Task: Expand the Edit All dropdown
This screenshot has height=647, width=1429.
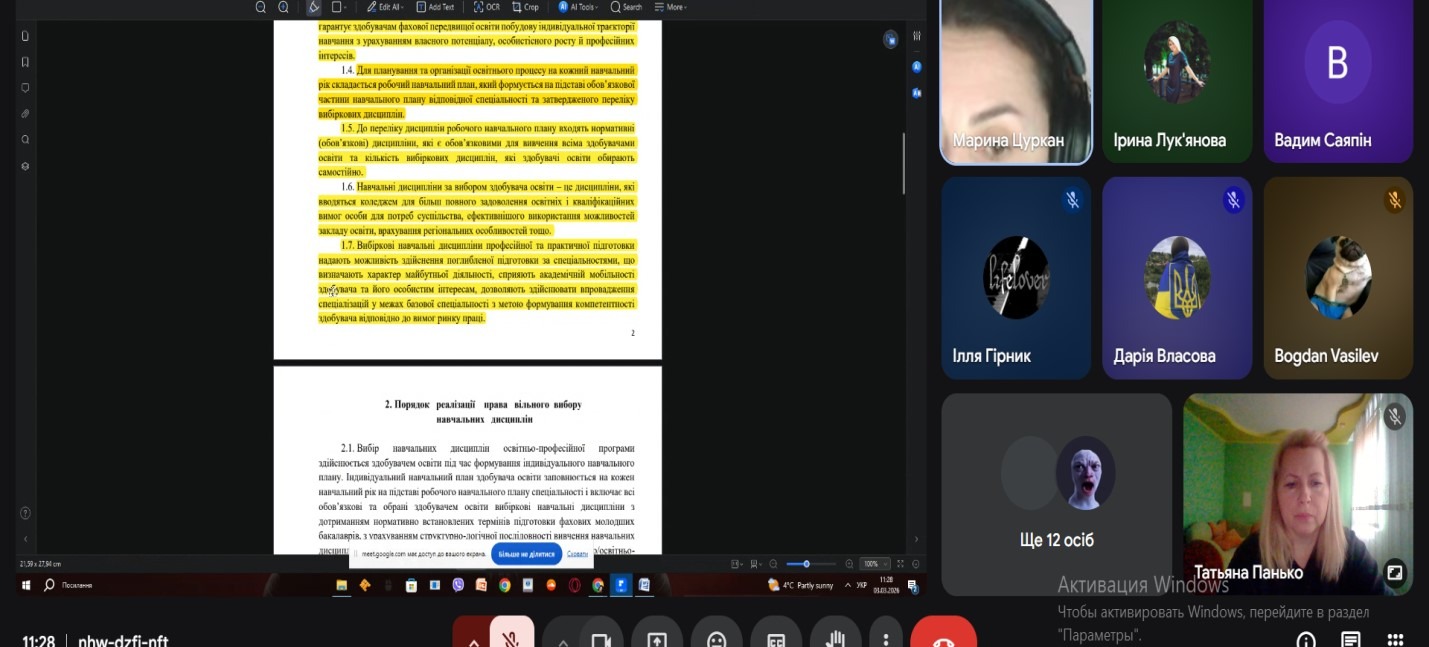Action: [384, 7]
